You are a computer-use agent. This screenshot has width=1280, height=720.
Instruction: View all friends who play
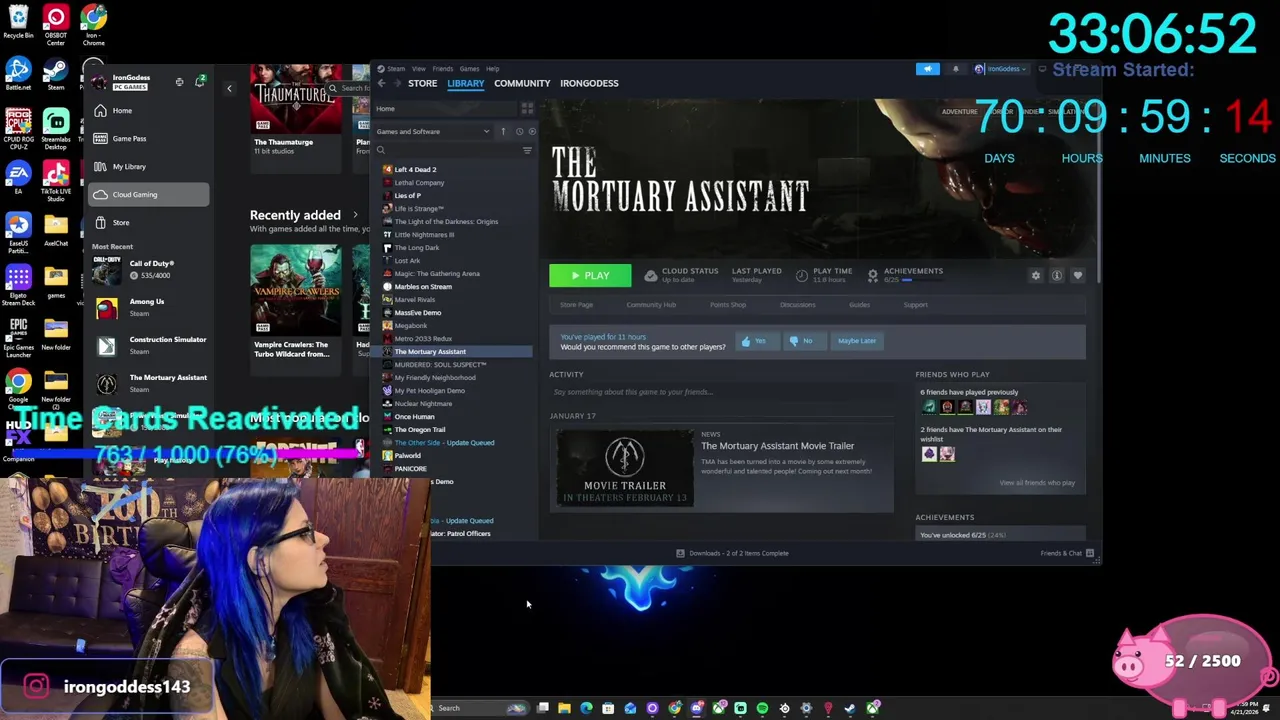tap(1037, 483)
